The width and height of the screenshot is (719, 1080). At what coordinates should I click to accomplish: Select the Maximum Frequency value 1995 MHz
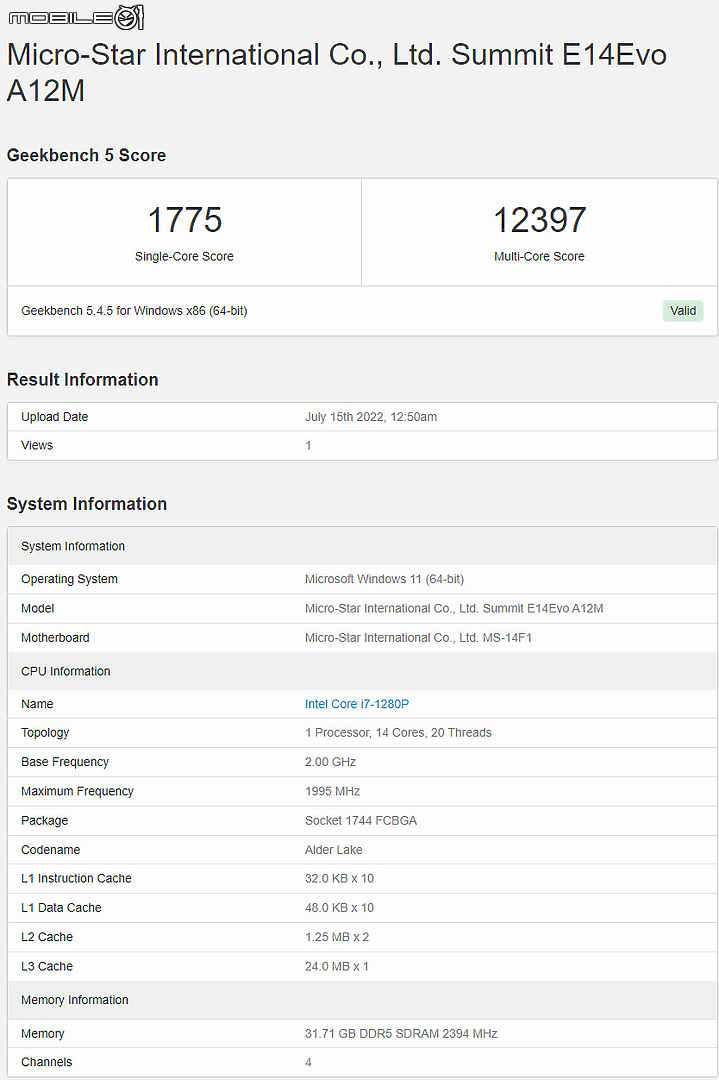[333, 791]
